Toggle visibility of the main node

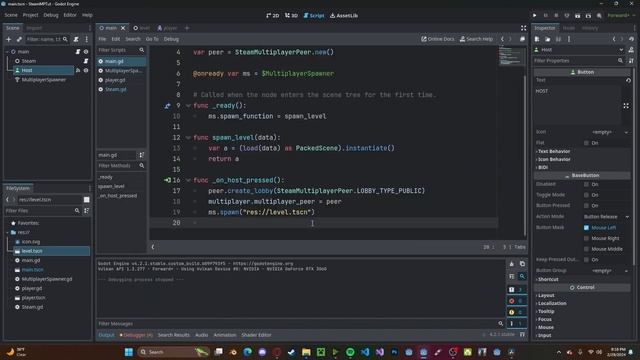click(86, 52)
